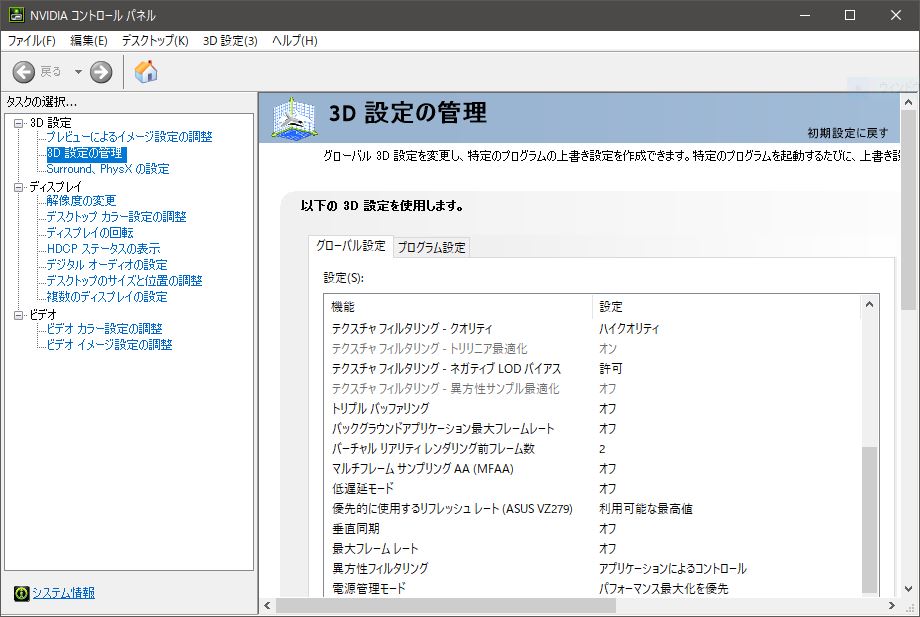Viewport: 920px width, 617px height.
Task: Select the 低遅延モード row
Action: click(591, 489)
